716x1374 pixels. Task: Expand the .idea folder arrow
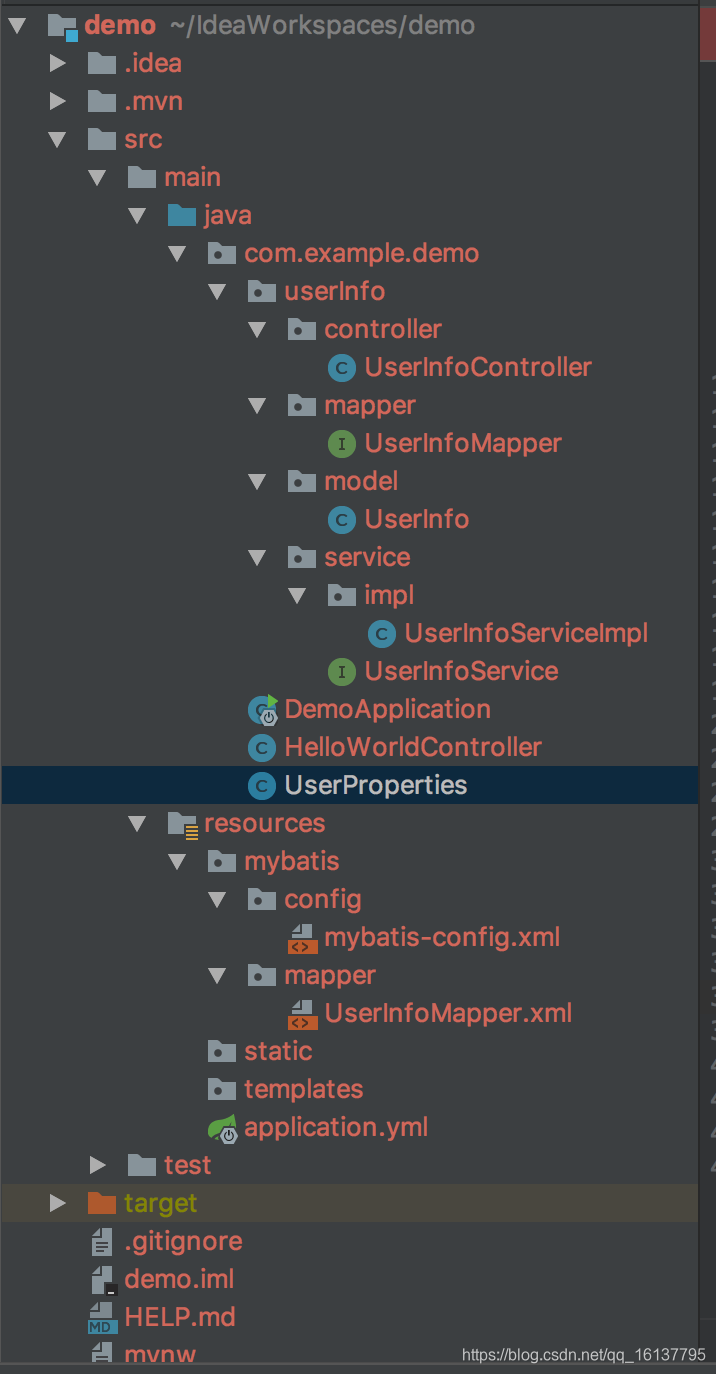(58, 63)
